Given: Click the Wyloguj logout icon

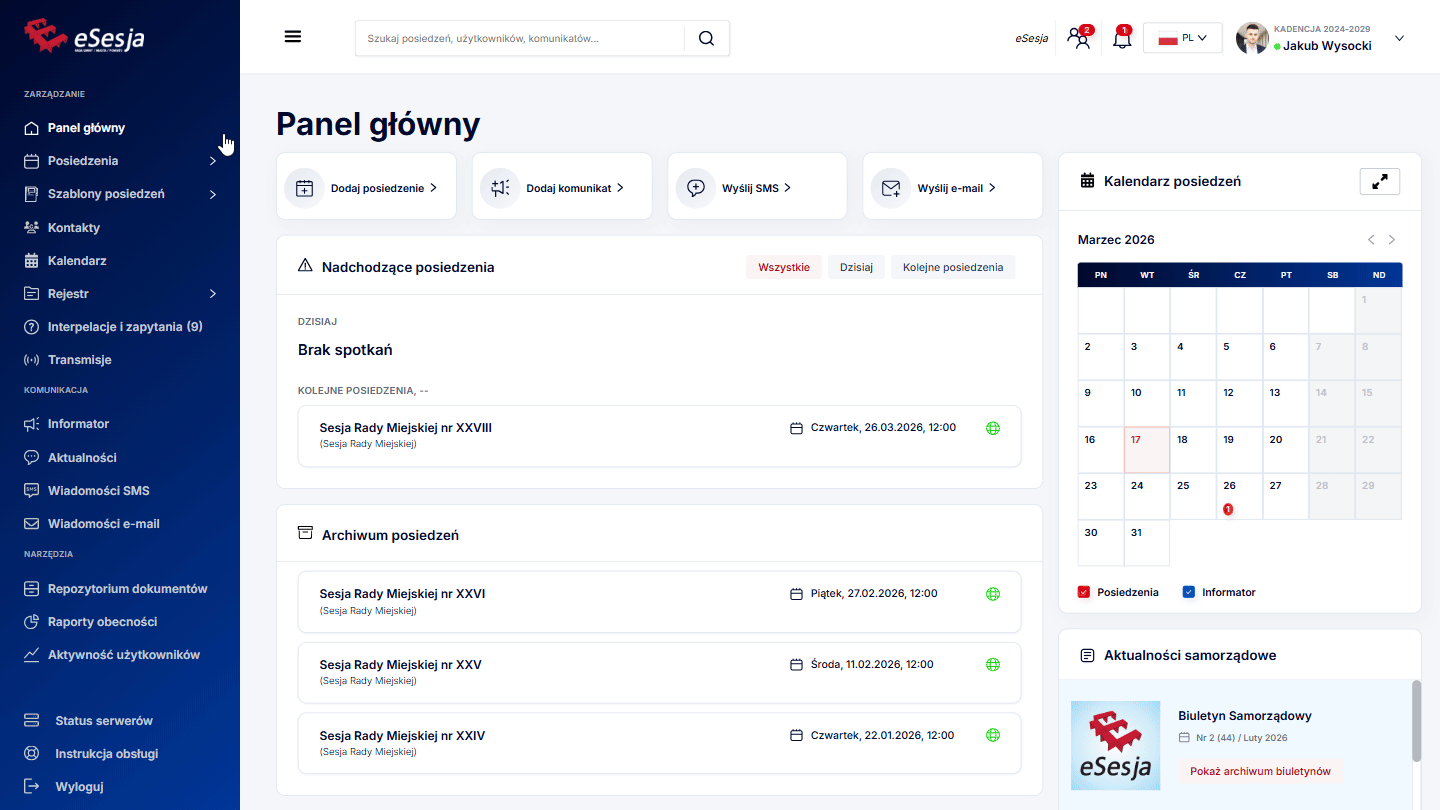Looking at the screenshot, I should [x=32, y=787].
